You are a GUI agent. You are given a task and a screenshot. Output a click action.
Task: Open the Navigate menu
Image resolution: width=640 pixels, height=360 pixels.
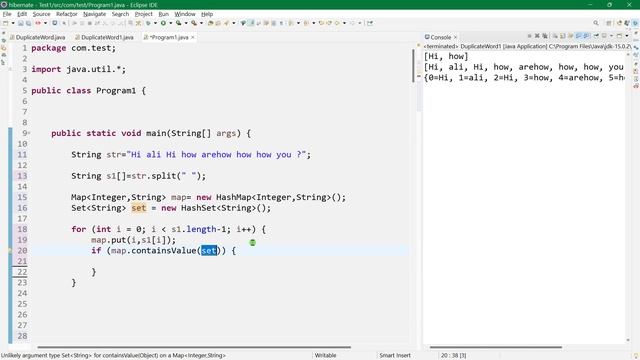[94, 14]
